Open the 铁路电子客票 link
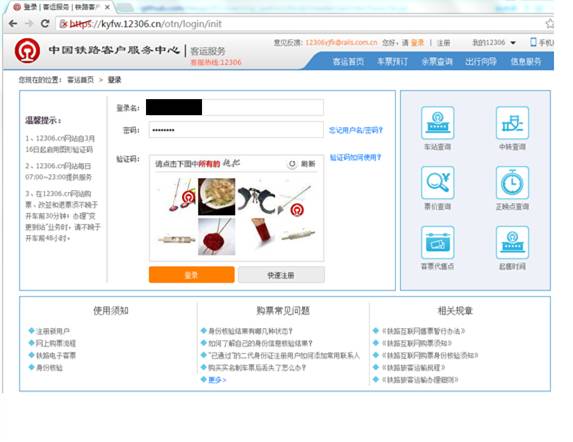This screenshot has height=442, width=573. [56, 355]
